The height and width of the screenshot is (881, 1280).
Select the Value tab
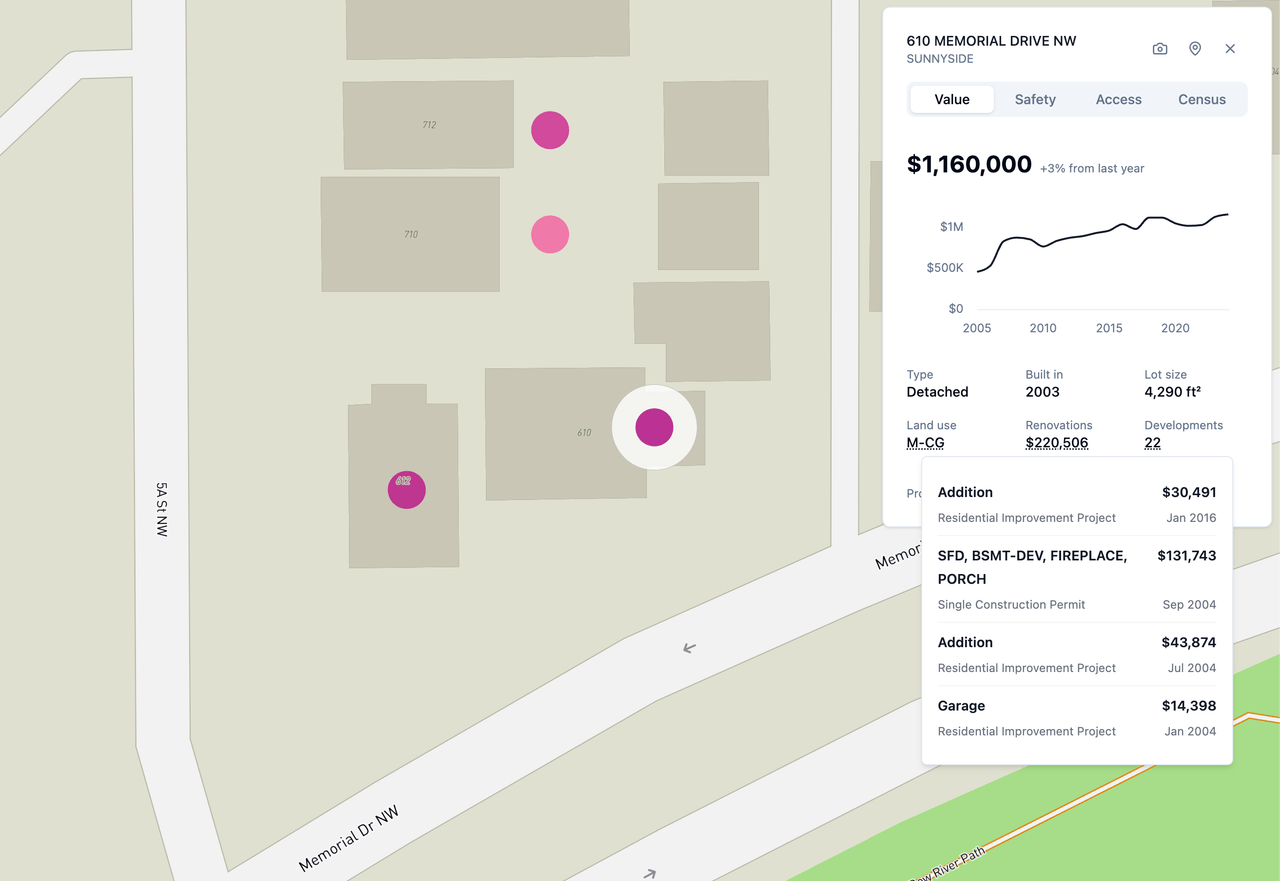[x=951, y=99]
